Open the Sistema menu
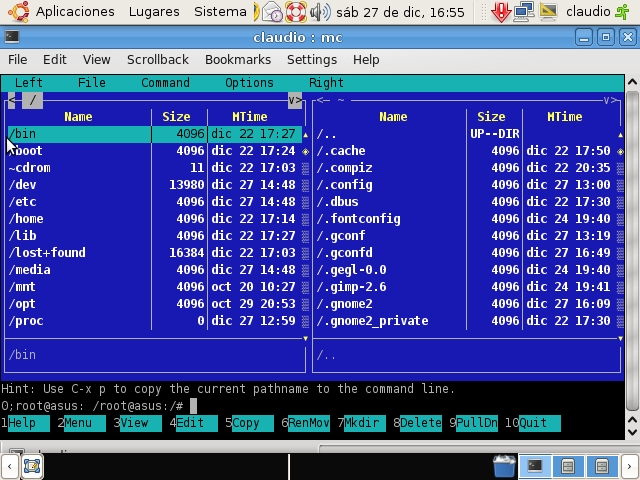This screenshot has height=480, width=640. 220,11
